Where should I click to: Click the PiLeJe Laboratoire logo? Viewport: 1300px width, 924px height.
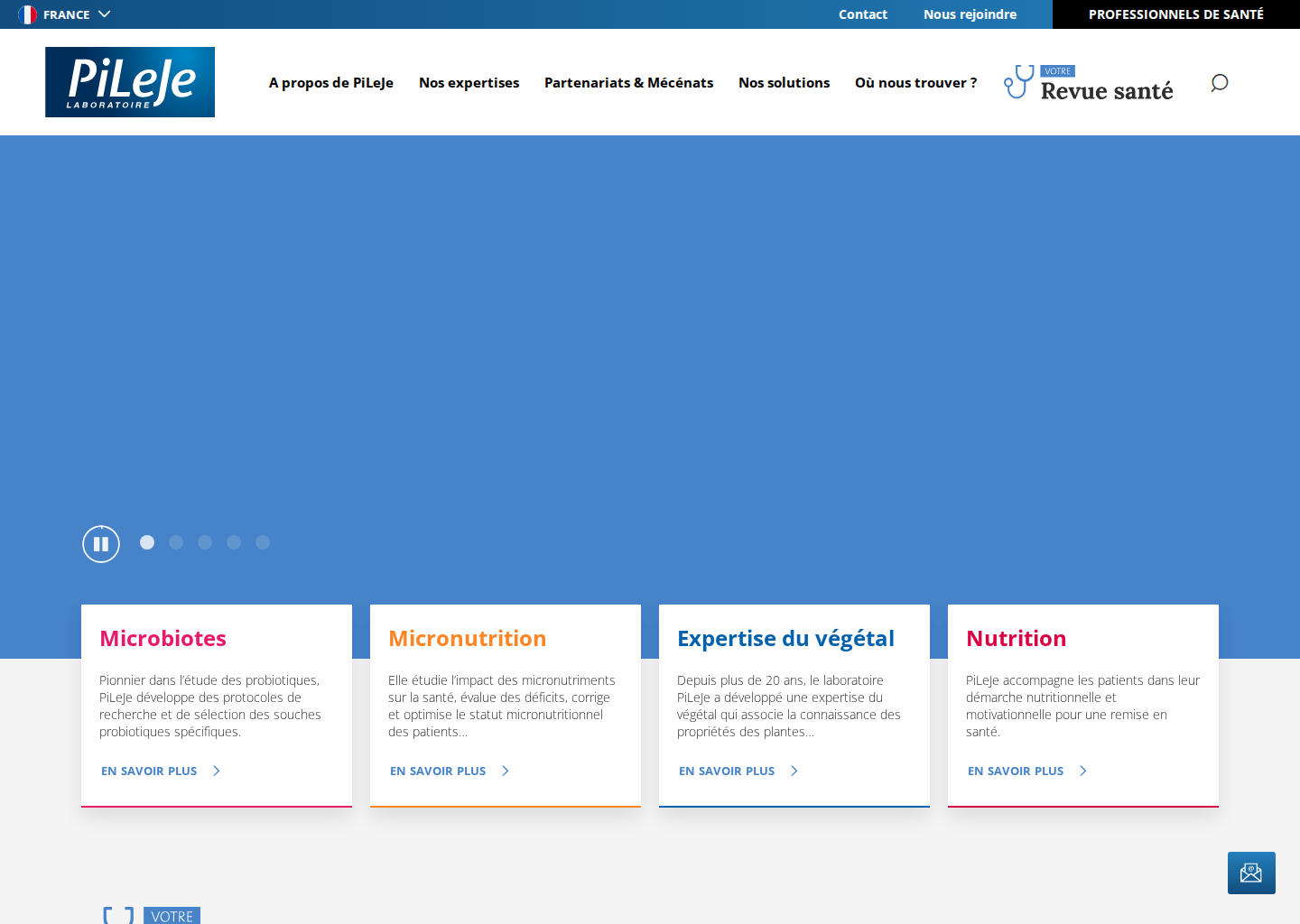[x=130, y=82]
